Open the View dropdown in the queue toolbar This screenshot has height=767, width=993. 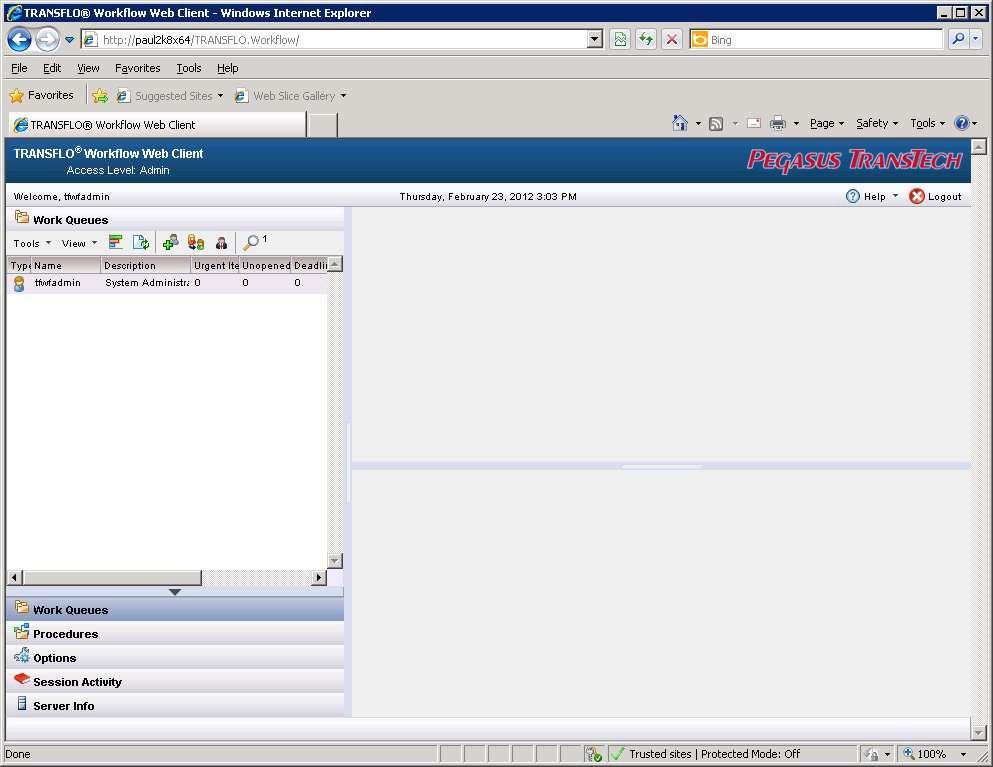point(78,243)
